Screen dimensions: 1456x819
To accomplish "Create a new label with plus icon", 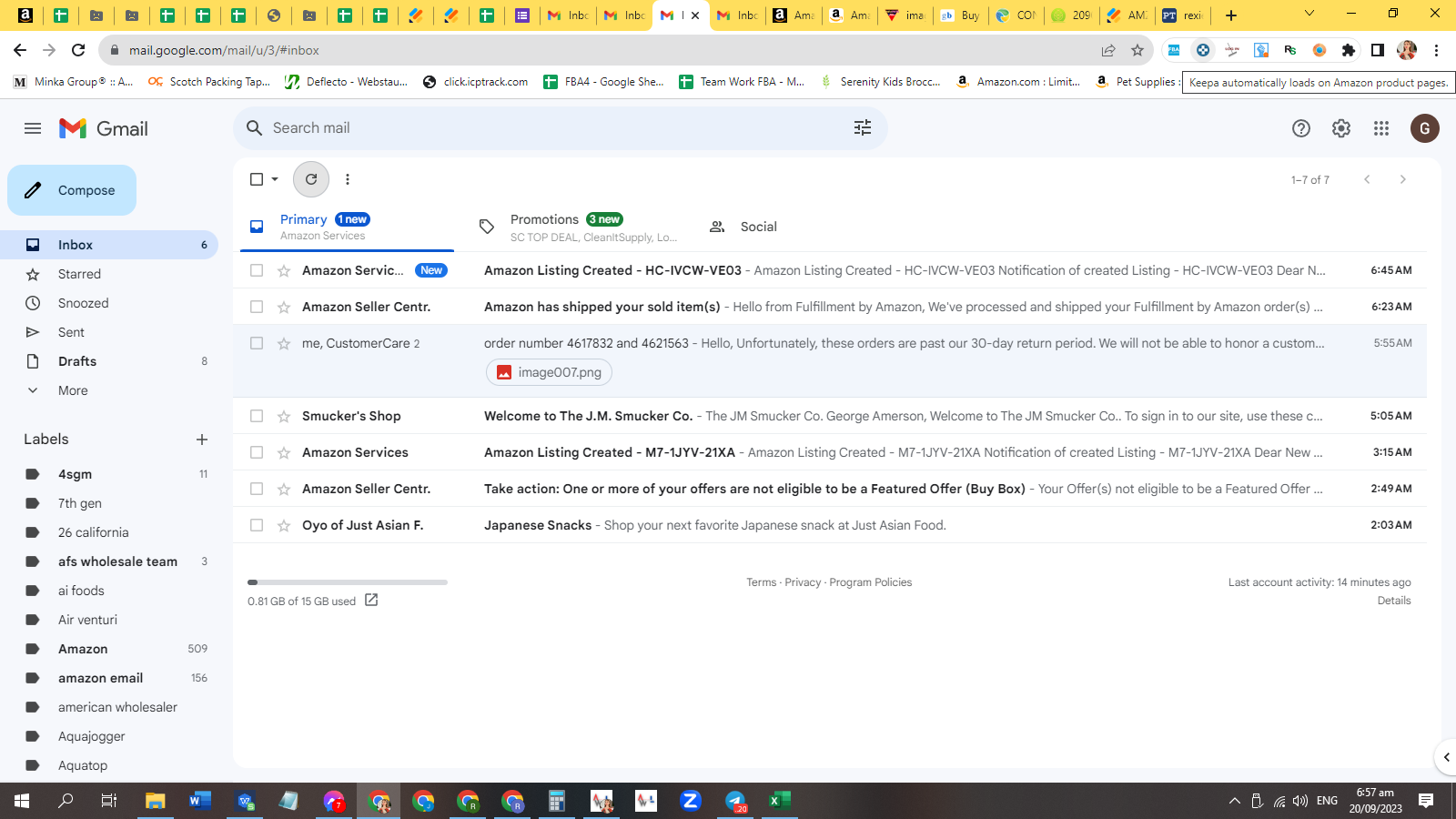I will click(x=202, y=440).
